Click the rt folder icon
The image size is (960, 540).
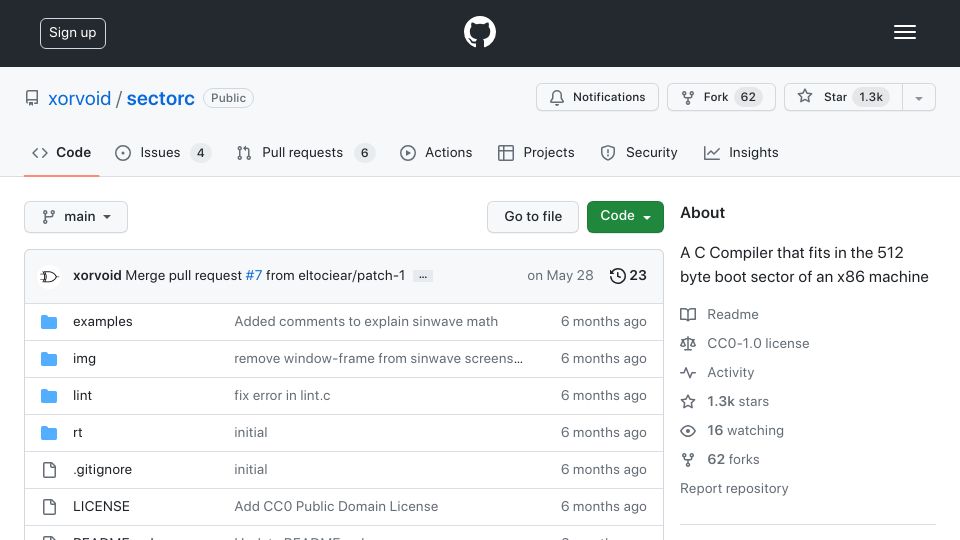(49, 433)
